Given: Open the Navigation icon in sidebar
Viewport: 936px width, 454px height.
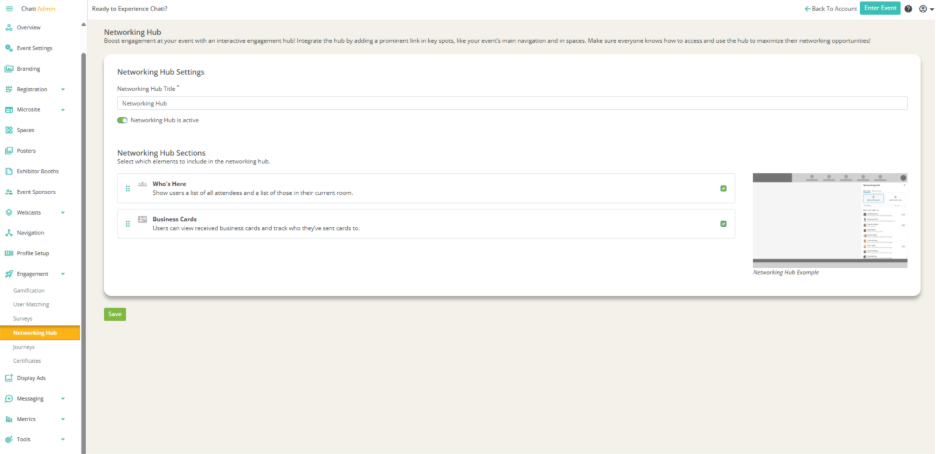Looking at the screenshot, I should [8, 232].
